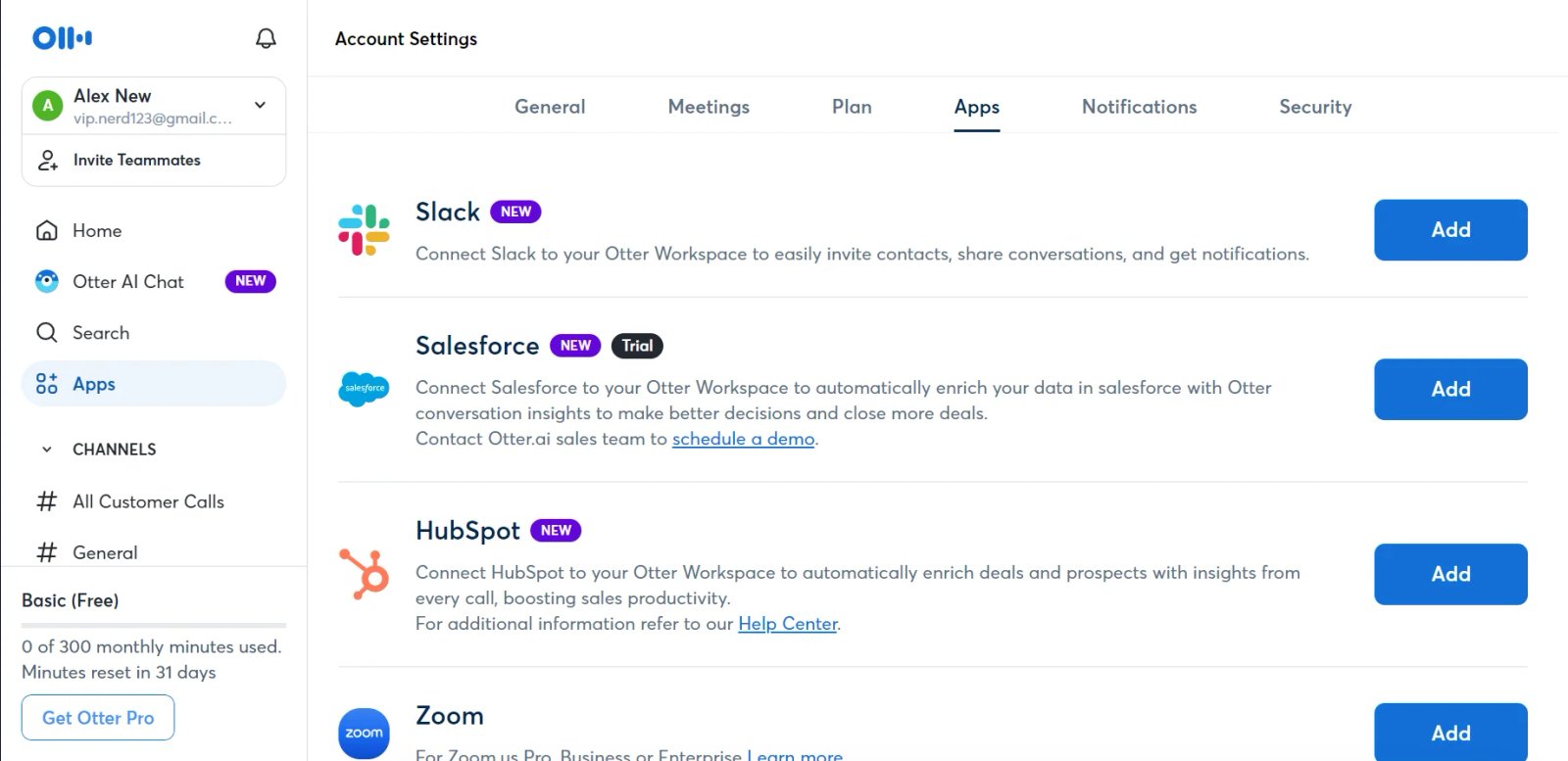The height and width of the screenshot is (761, 1568).
Task: Open the notifications bell
Action: (266, 38)
